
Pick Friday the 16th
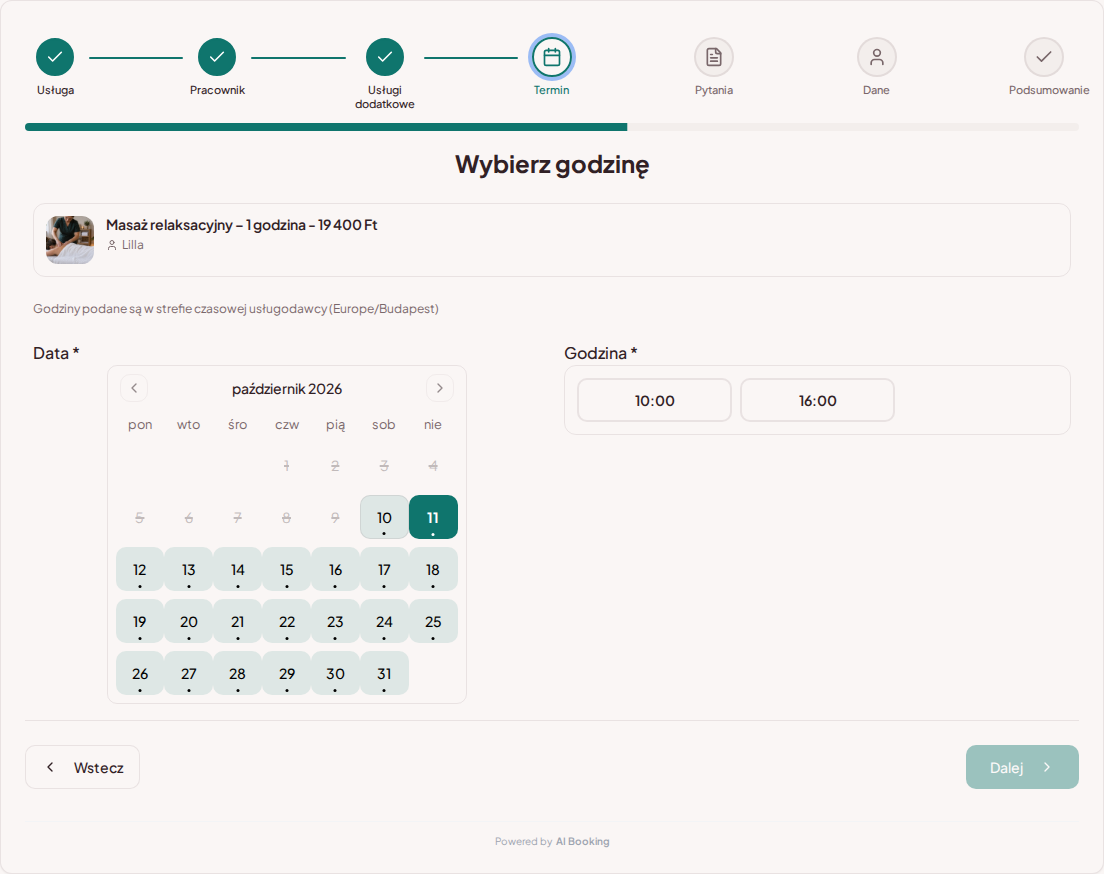tap(335, 570)
